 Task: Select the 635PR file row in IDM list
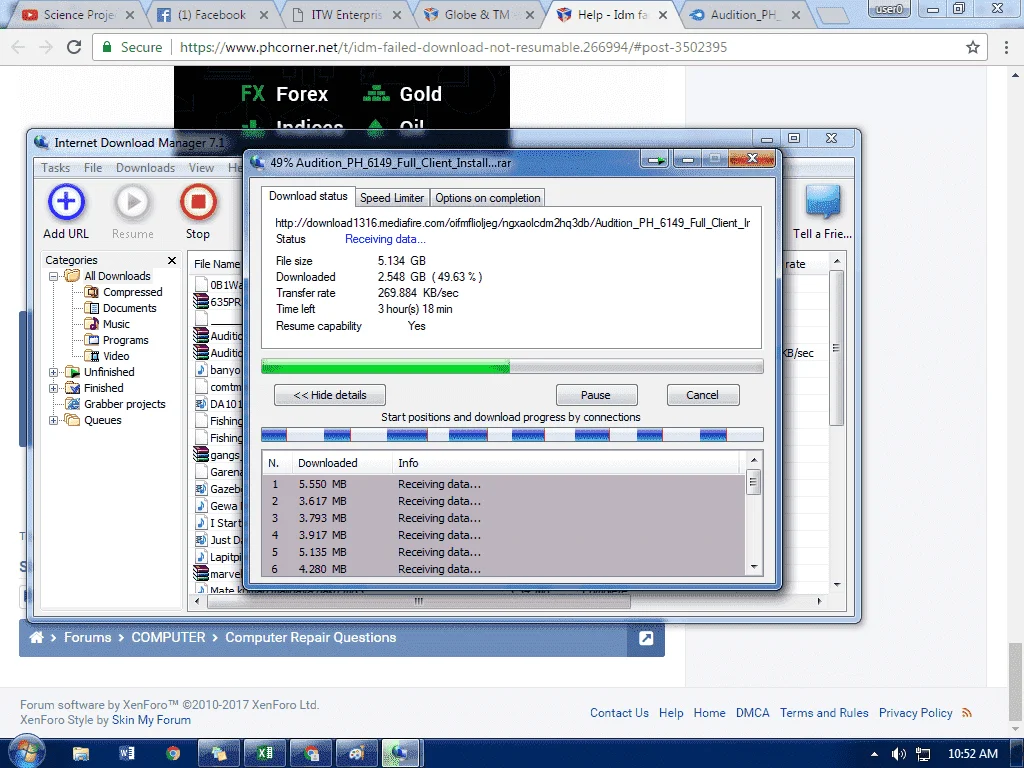[217, 302]
